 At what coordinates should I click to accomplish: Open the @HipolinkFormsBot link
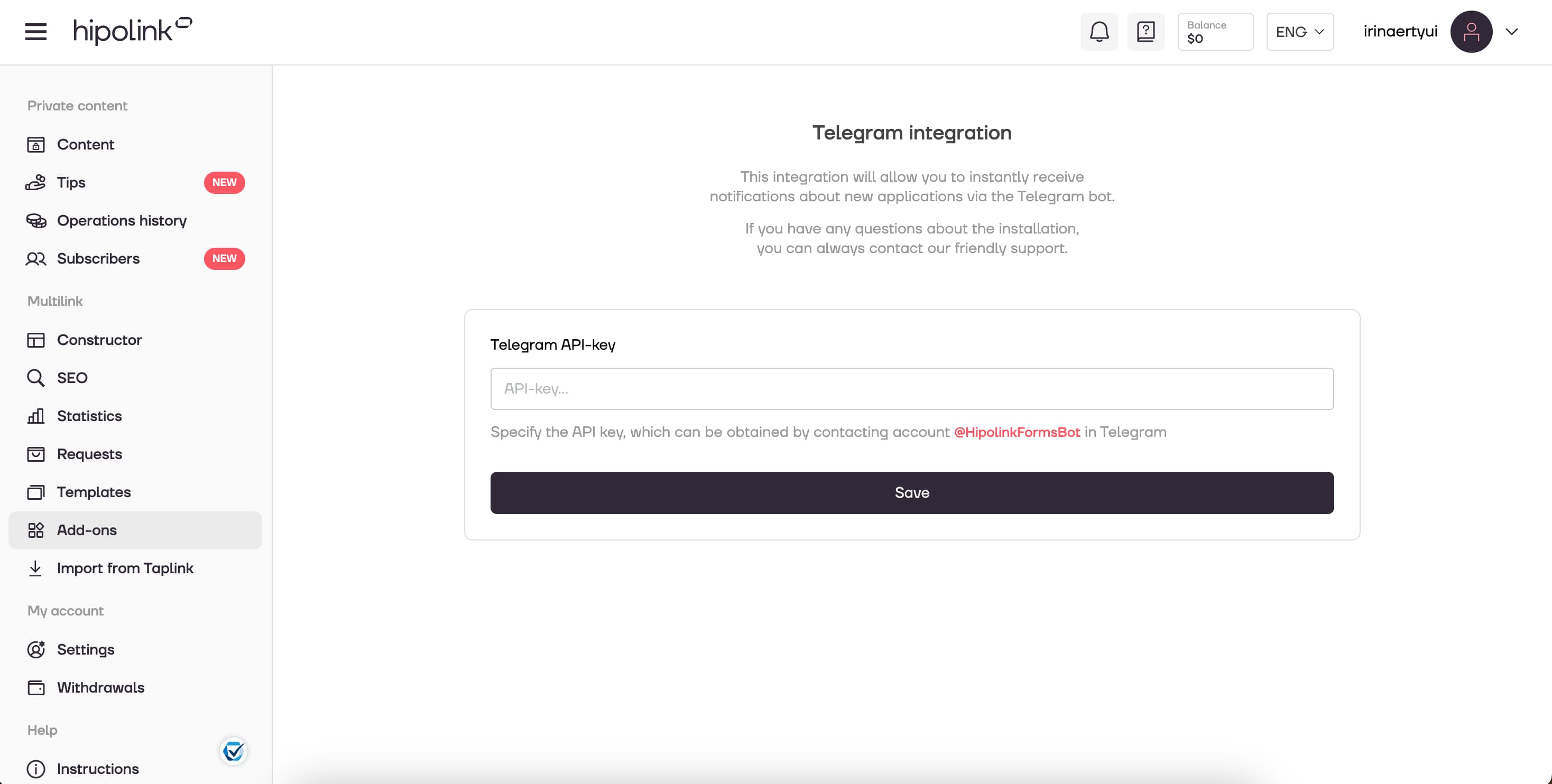1017,432
